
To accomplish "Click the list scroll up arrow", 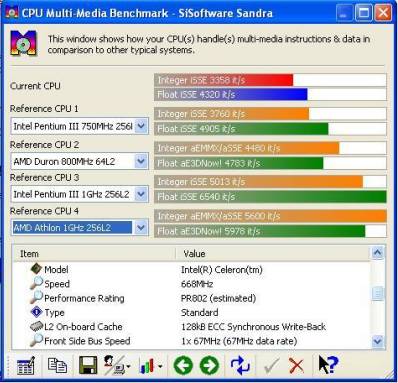I will tap(377, 253).
